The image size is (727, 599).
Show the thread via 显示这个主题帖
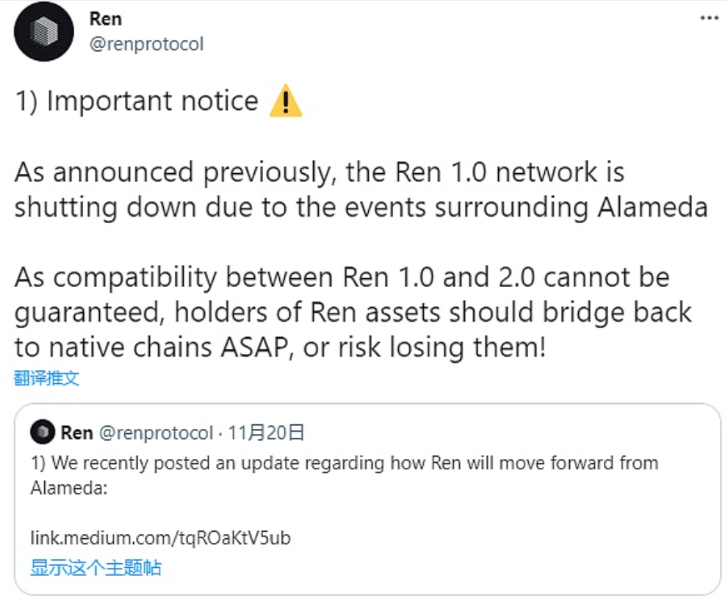click(x=95, y=568)
